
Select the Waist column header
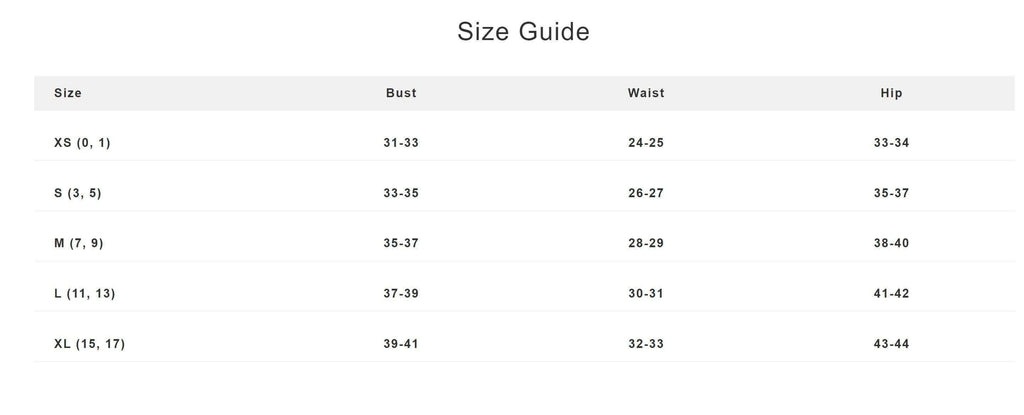tap(646, 93)
